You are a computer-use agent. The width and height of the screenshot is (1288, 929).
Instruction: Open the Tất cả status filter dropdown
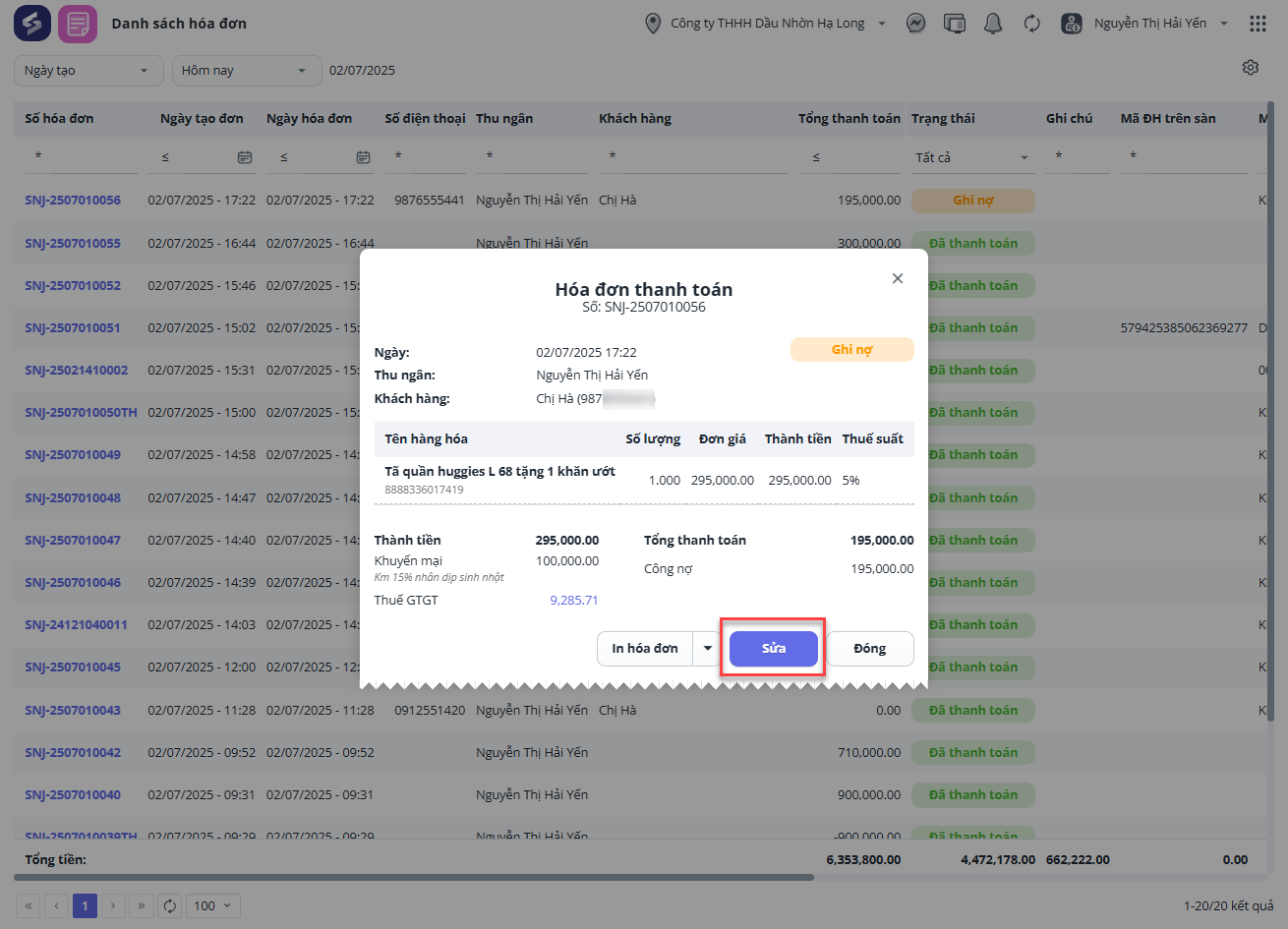[x=971, y=157]
